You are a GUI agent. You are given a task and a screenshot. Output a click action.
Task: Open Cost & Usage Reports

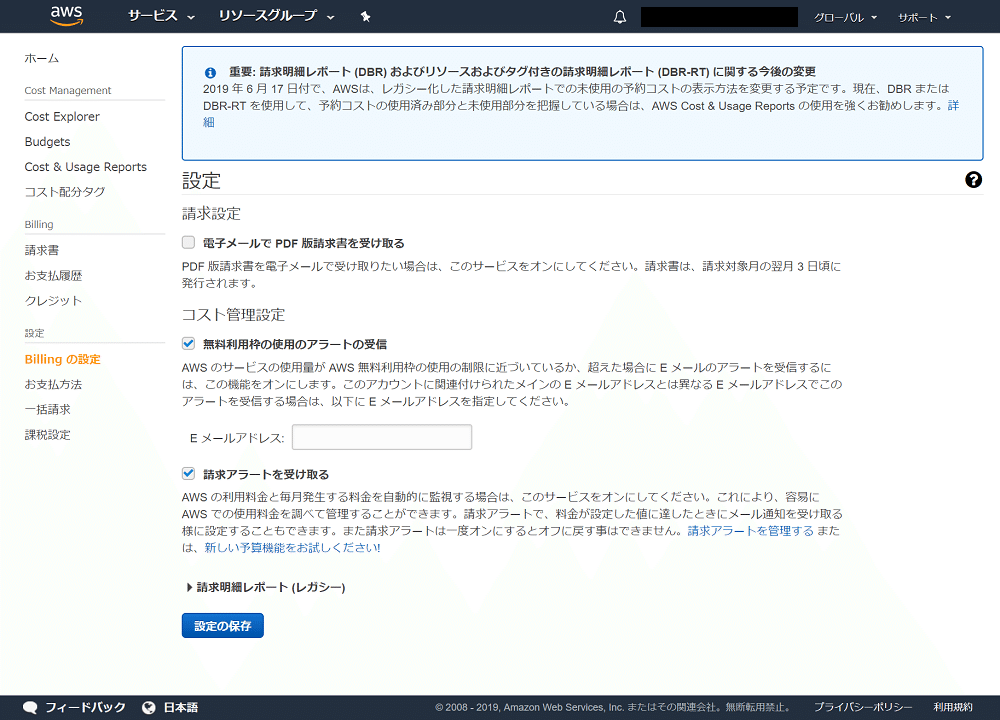pyautogui.click(x=85, y=167)
